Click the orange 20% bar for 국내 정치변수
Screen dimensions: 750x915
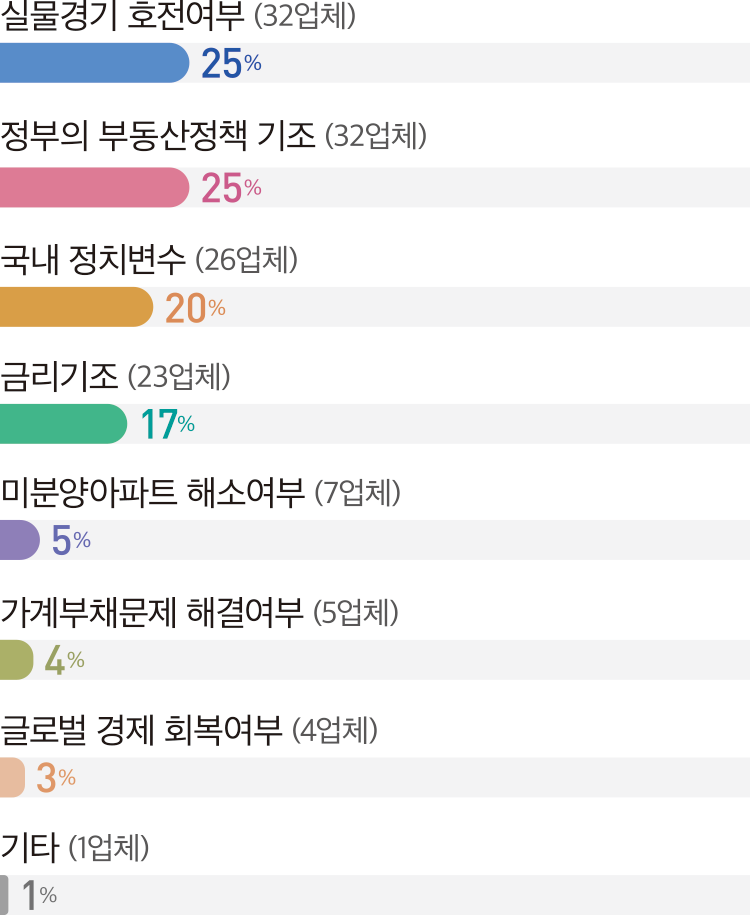(76, 307)
